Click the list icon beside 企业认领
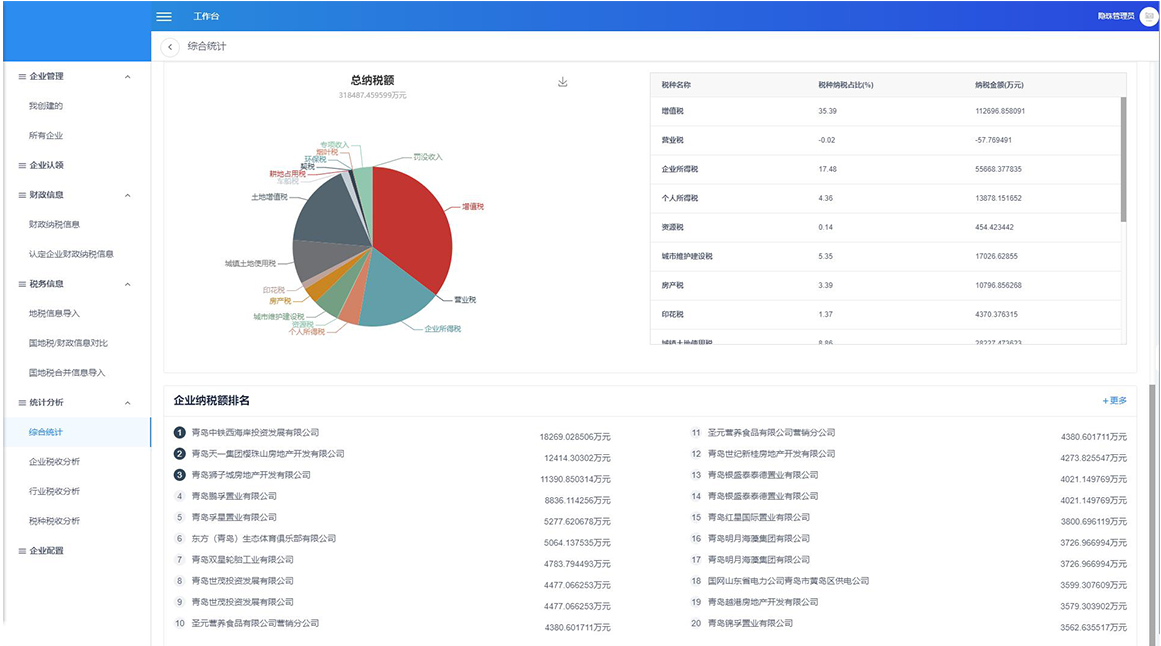Screen dimensions: 1161x646 [x=22, y=165]
